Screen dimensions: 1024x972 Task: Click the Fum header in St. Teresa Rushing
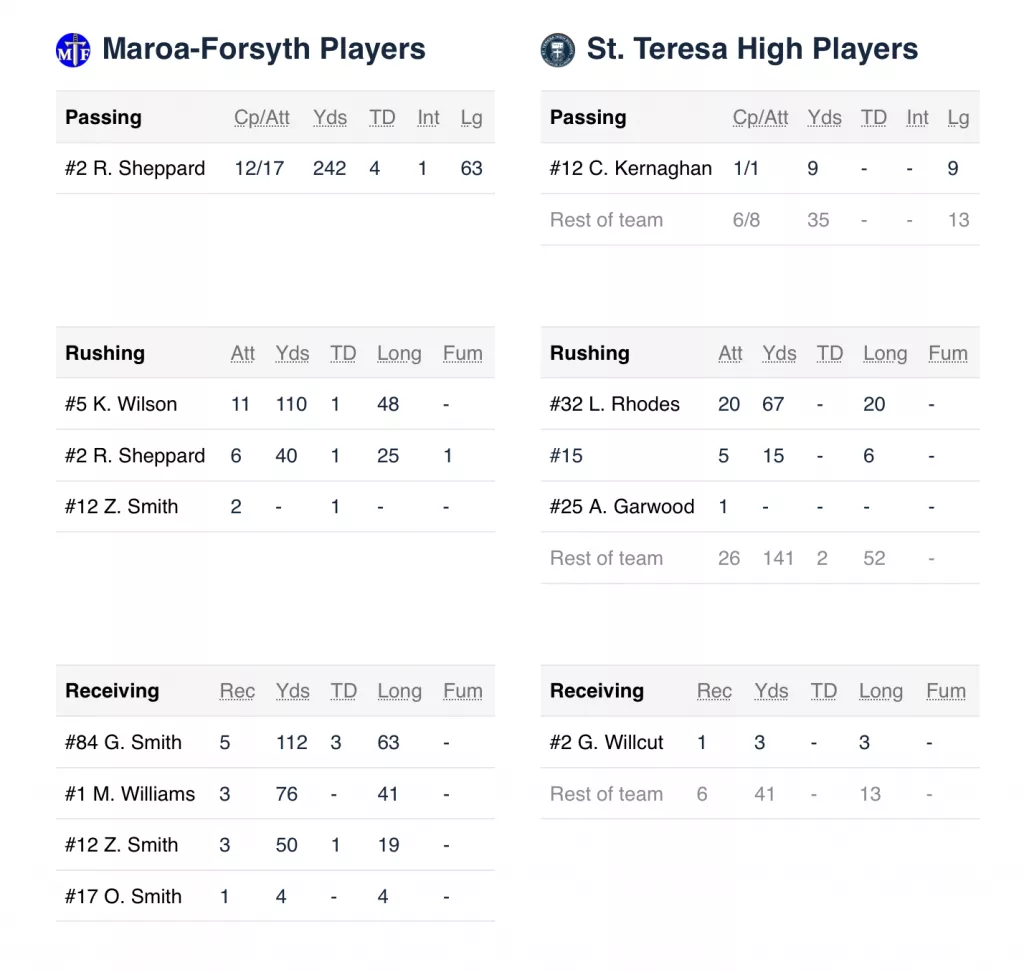tap(948, 353)
